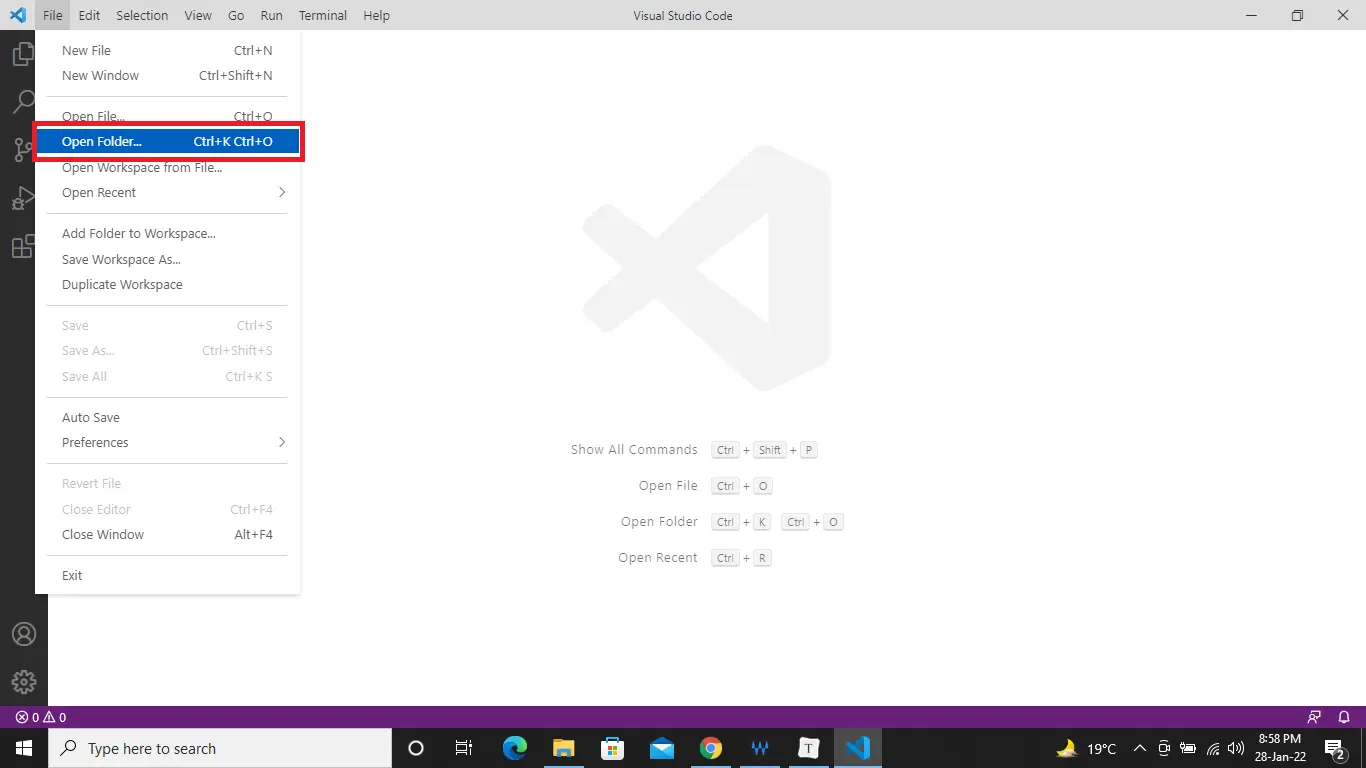
Task: Click errors and warnings status indicator
Action: (x=41, y=717)
